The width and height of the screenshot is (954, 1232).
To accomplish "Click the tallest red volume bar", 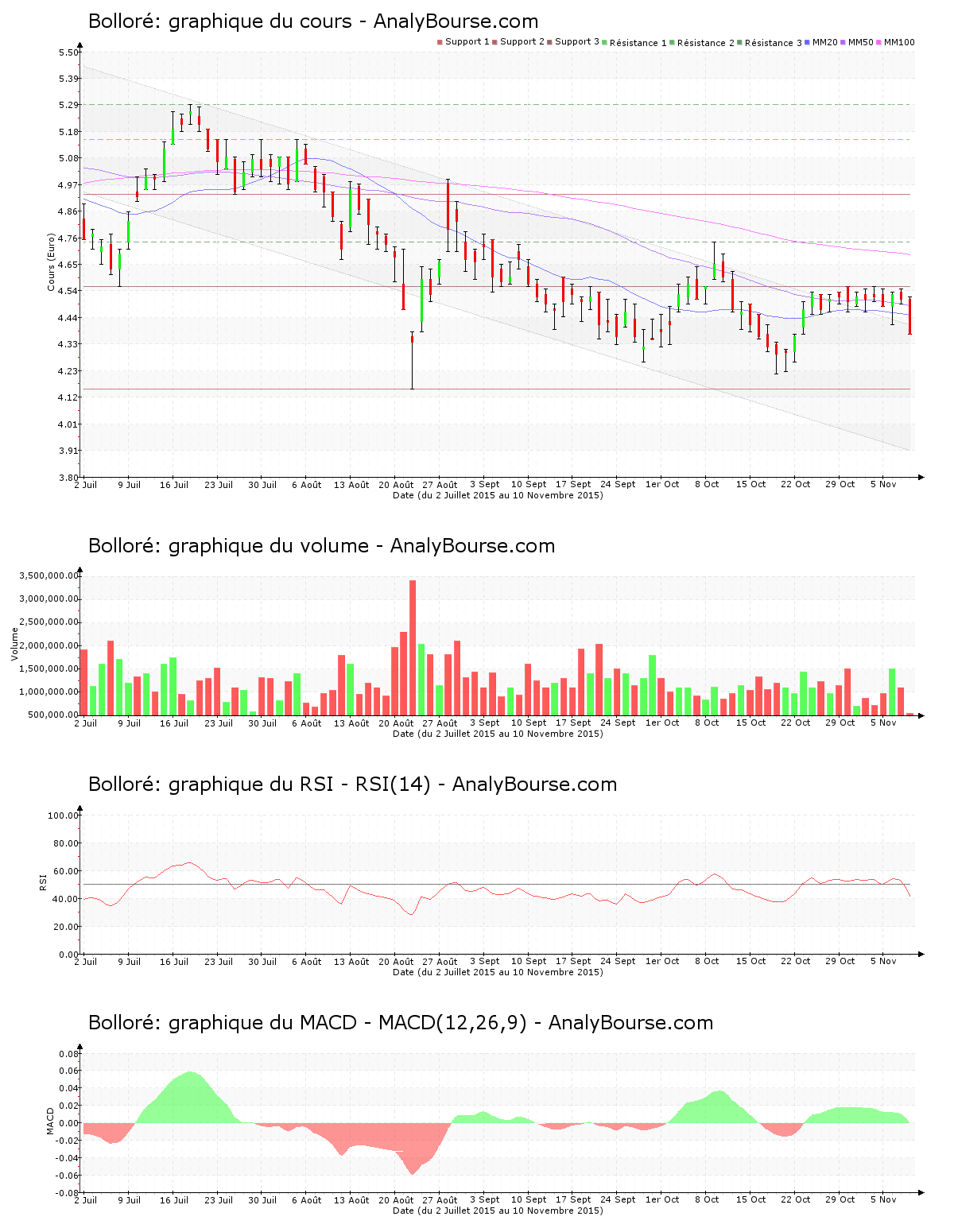I will pyautogui.click(x=413, y=648).
